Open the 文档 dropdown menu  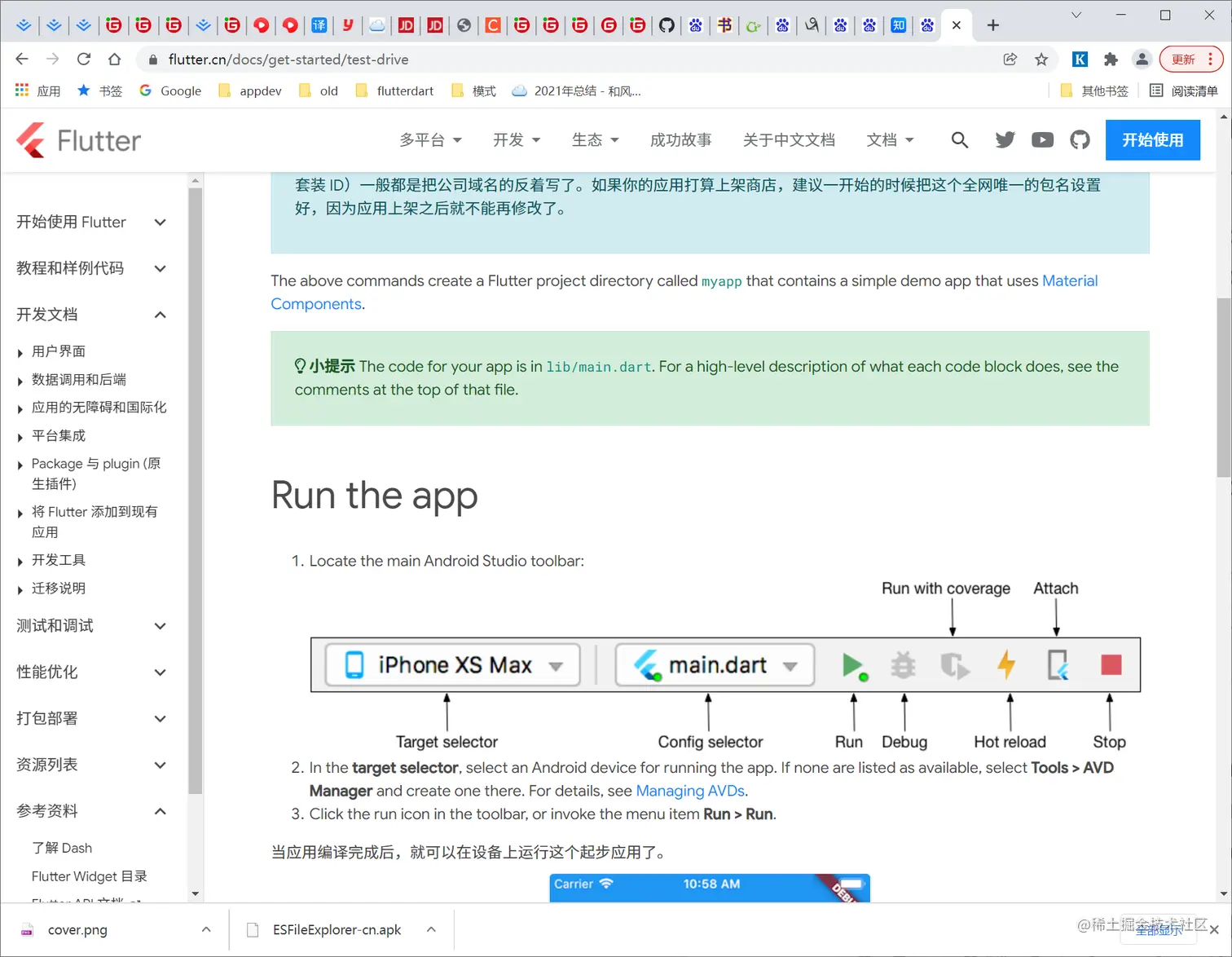(x=890, y=140)
